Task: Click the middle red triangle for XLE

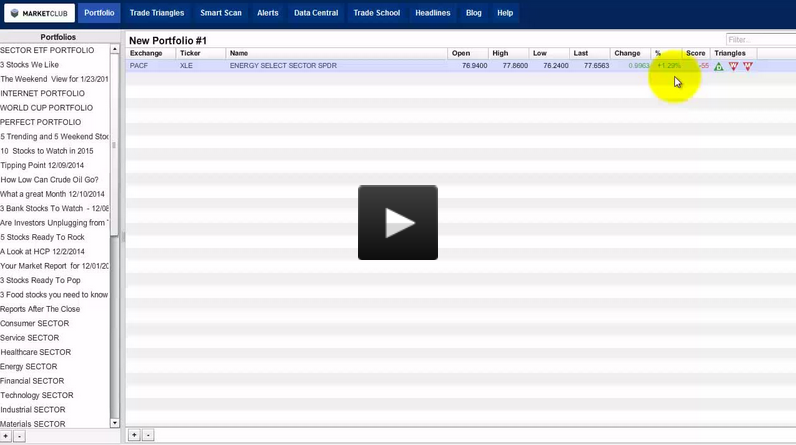Action: point(733,66)
